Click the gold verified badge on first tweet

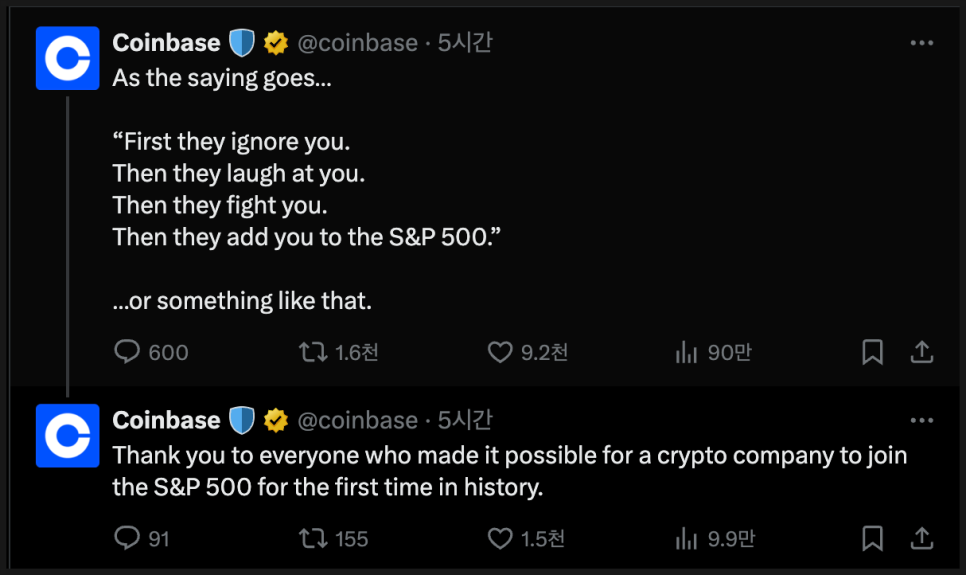[x=275, y=43]
